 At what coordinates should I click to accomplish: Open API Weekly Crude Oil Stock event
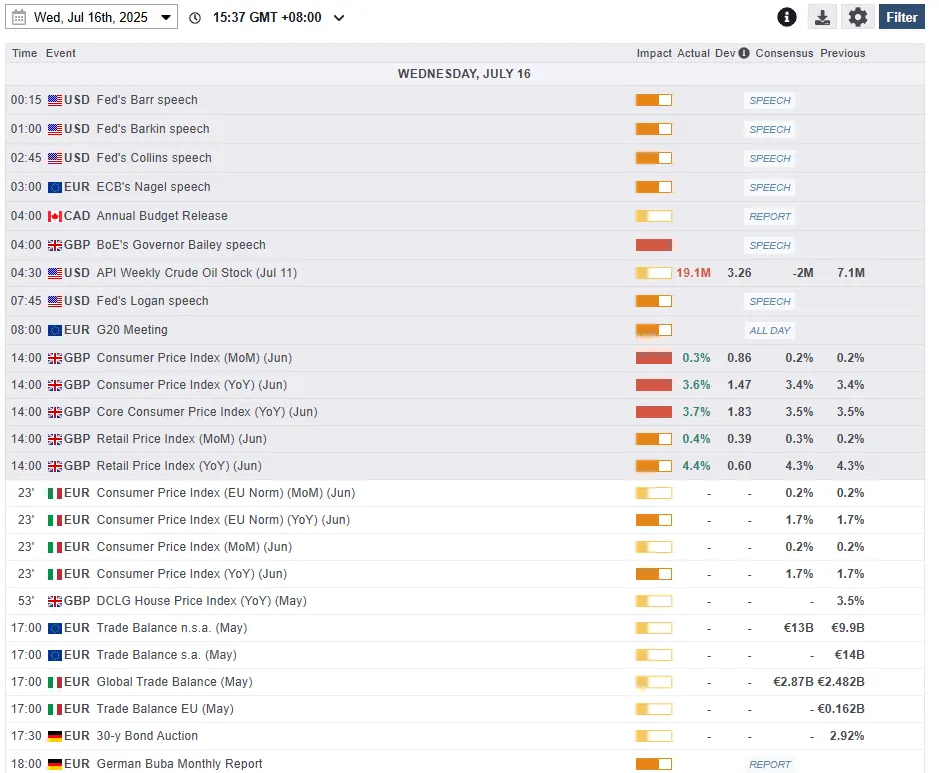click(196, 273)
